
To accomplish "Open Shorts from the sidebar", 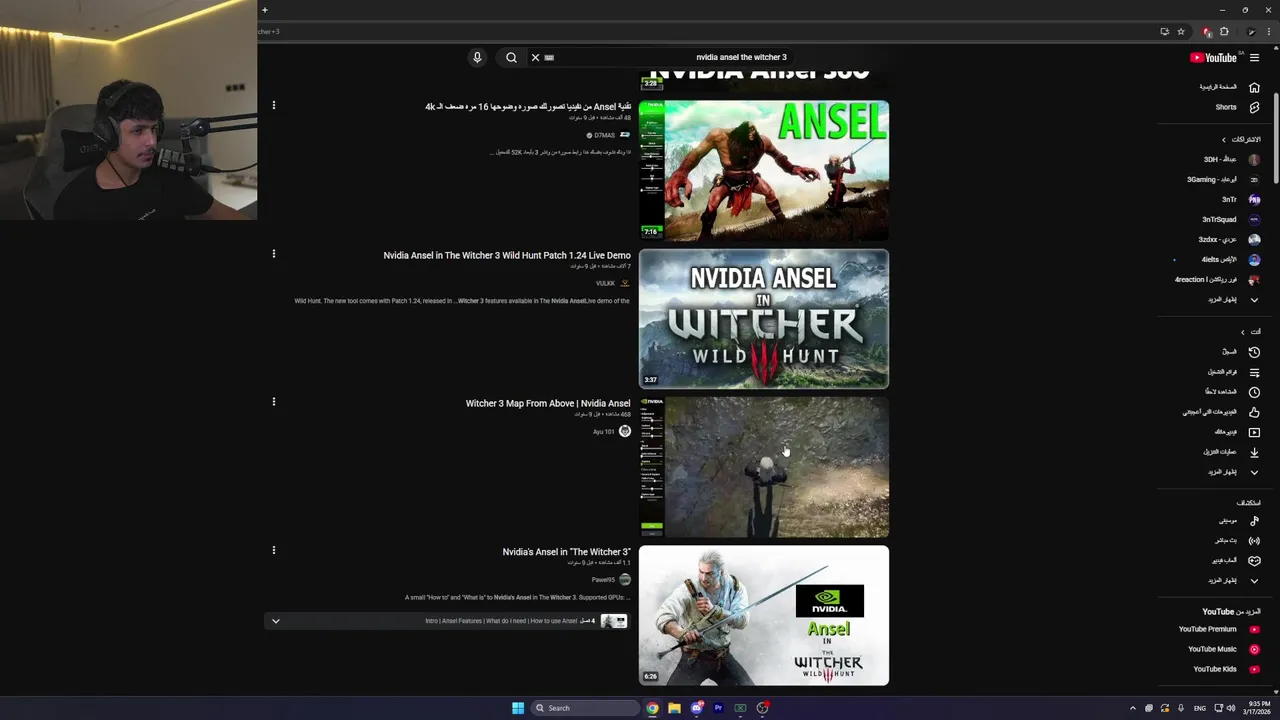I will (x=1237, y=107).
